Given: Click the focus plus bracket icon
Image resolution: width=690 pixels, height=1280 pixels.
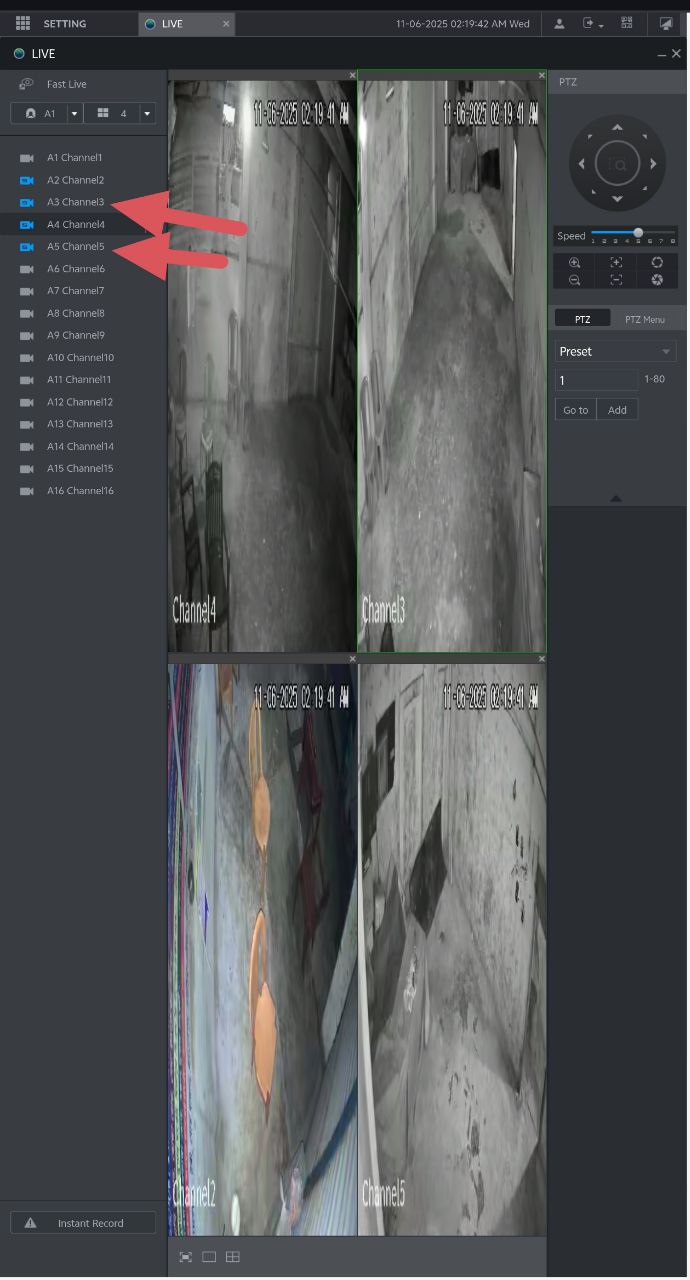Looking at the screenshot, I should point(616,262).
